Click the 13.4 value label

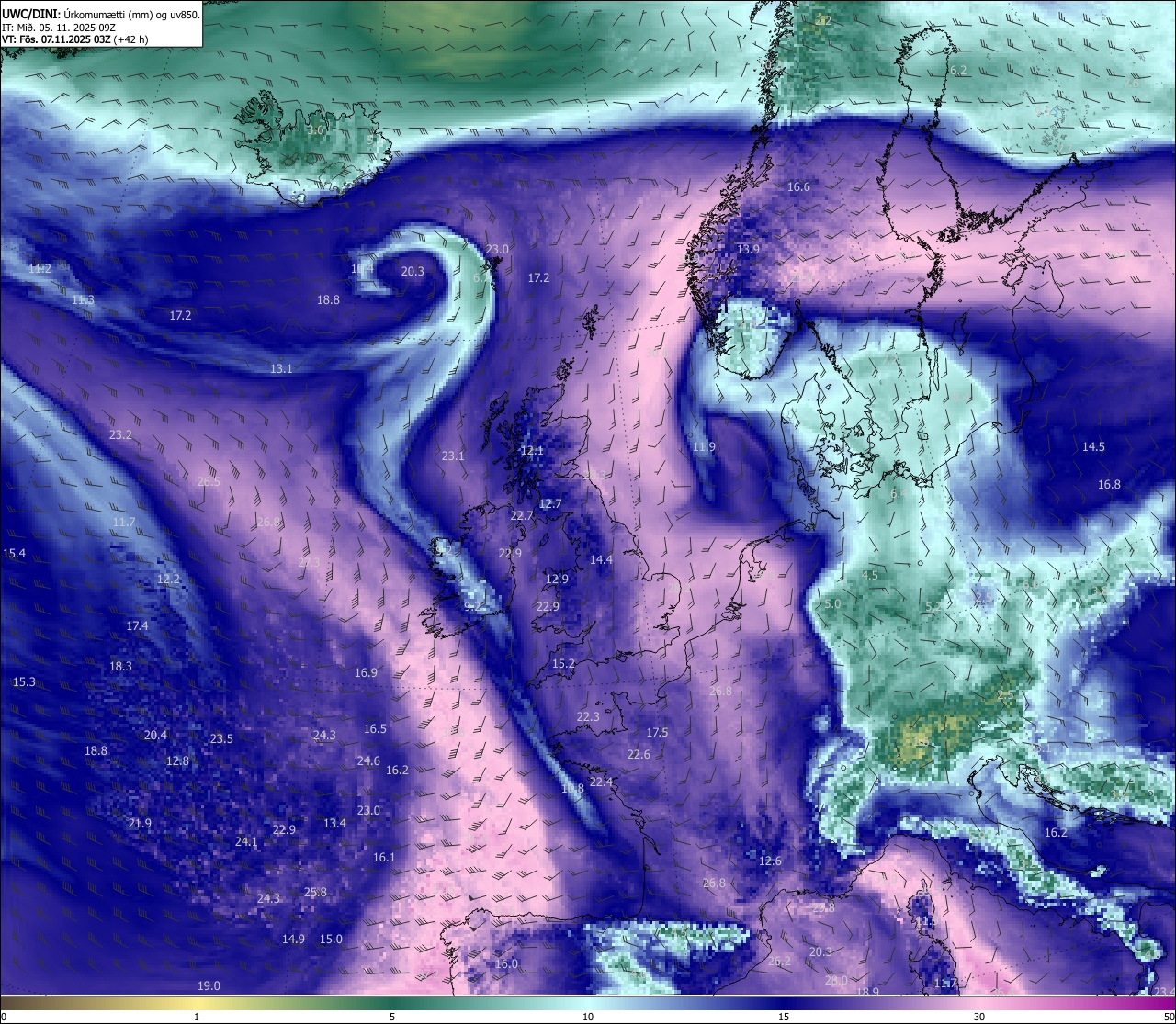click(x=334, y=824)
